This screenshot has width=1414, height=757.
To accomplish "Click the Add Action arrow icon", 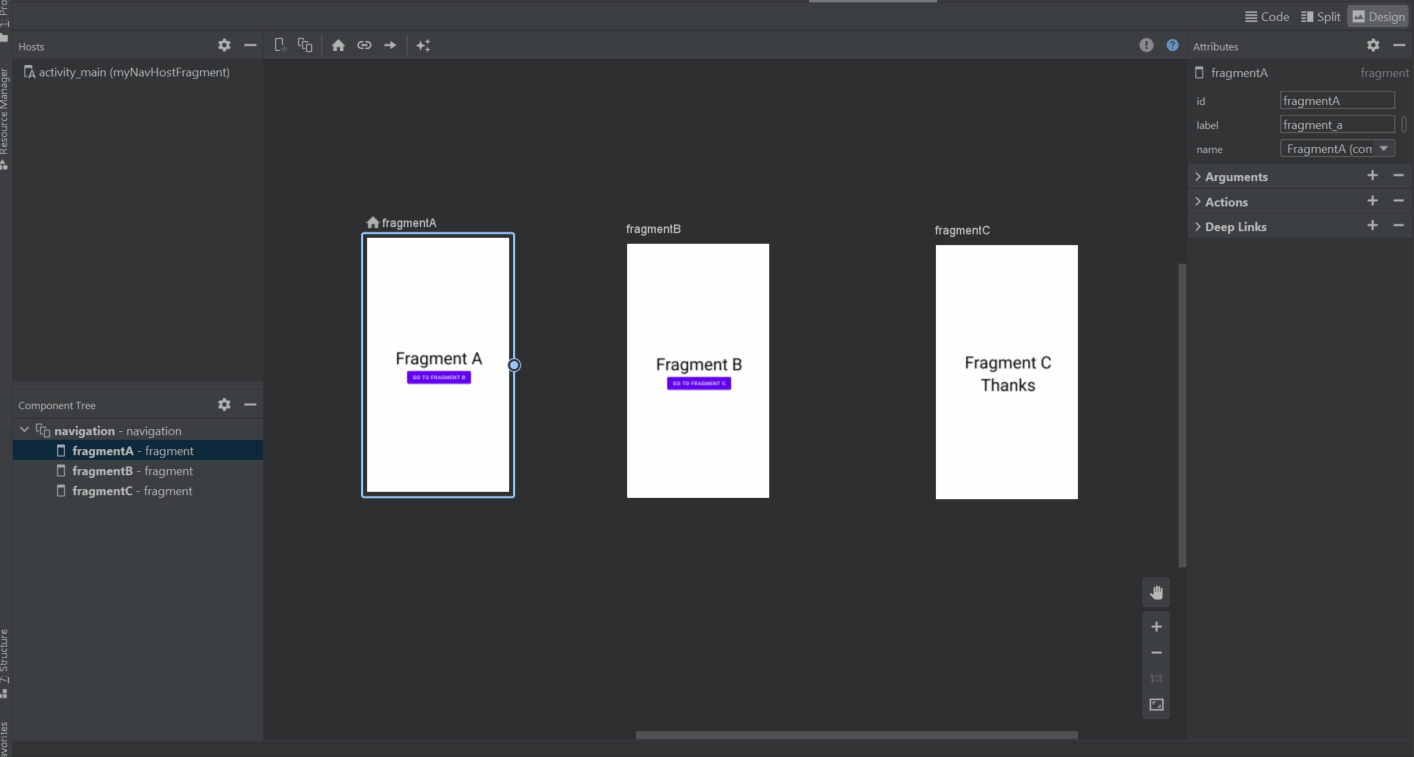I will coord(390,45).
